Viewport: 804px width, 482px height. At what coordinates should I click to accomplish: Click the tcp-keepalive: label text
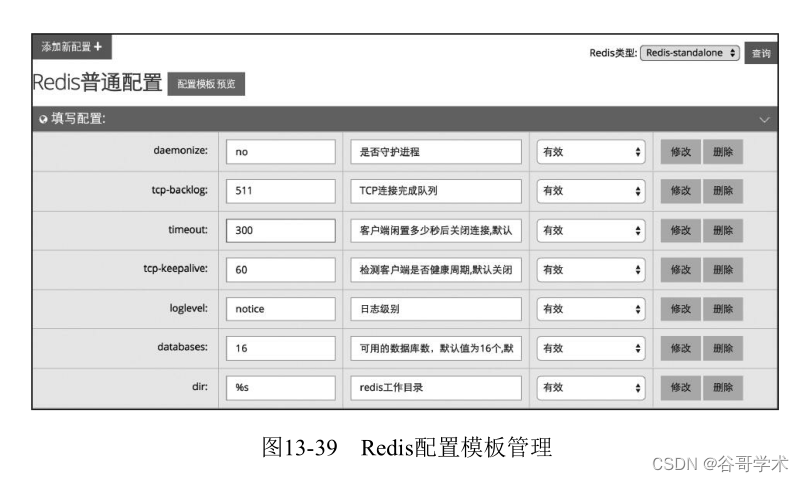[x=175, y=268]
